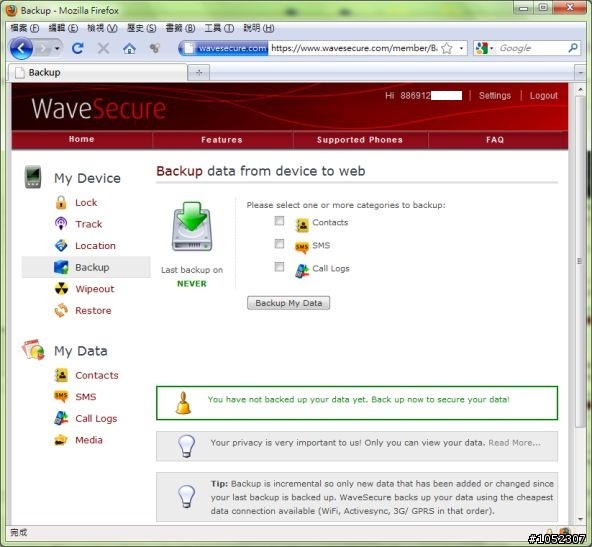Check the Contacts backup checkbox
The height and width of the screenshot is (547, 592).
(279, 221)
